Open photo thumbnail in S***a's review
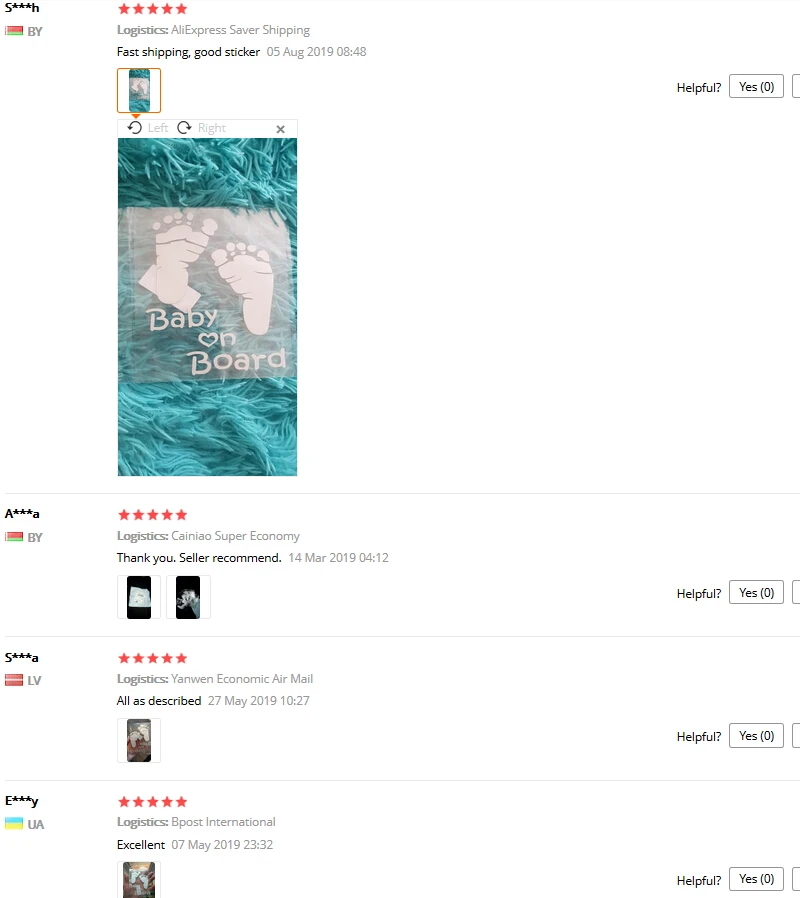The image size is (800, 898). (139, 741)
